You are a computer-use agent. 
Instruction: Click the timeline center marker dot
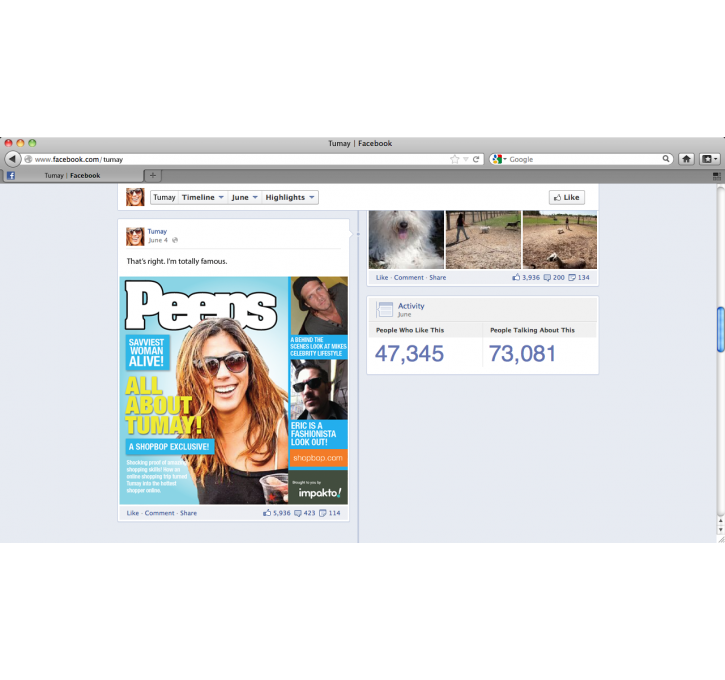(358, 234)
